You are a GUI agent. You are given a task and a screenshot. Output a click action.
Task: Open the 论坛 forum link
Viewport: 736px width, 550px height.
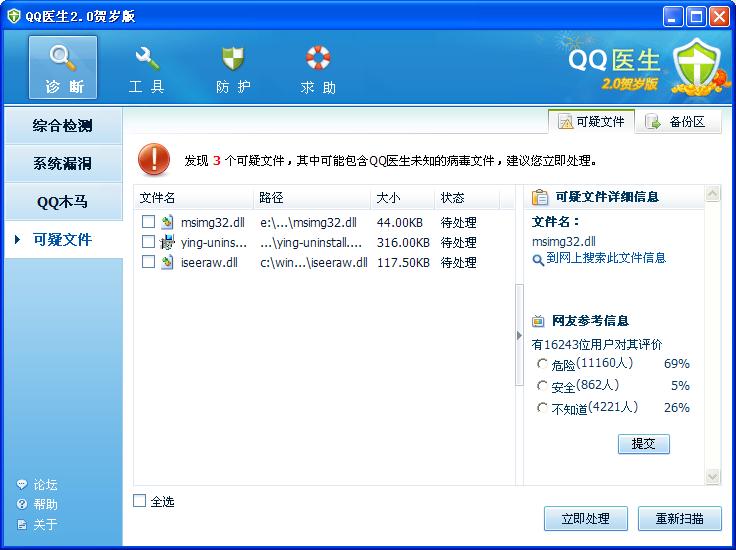(46, 484)
